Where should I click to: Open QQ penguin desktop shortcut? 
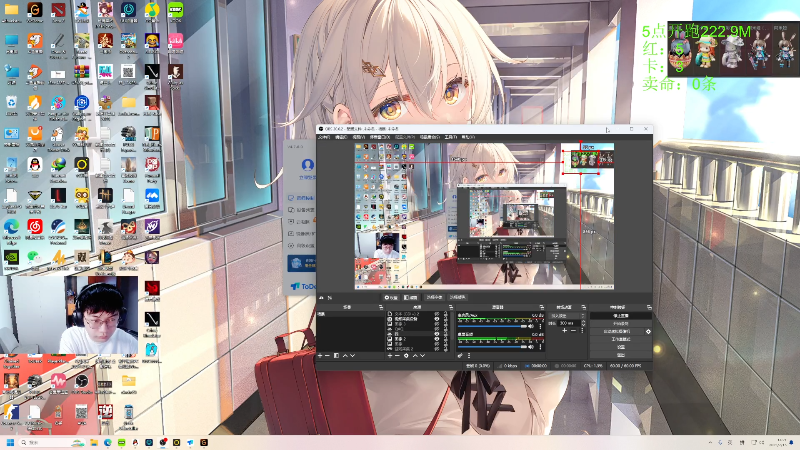click(35, 167)
